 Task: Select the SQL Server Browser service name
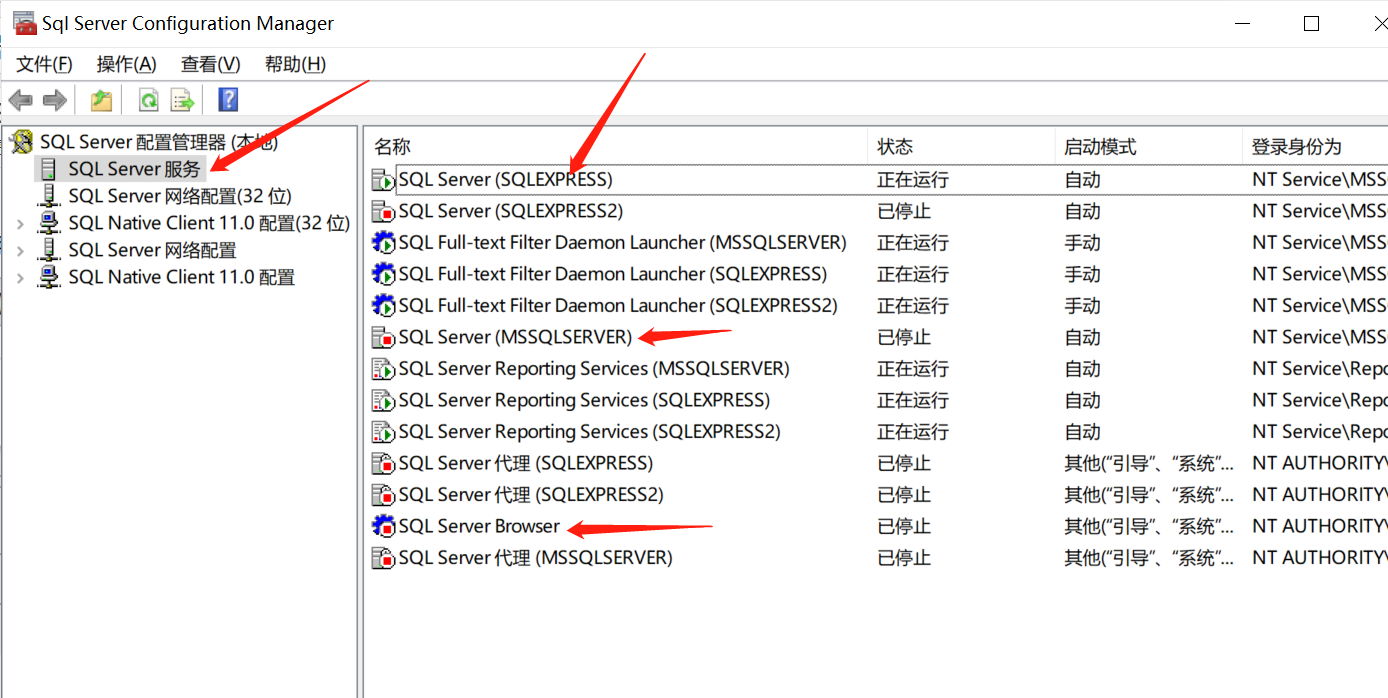click(479, 527)
